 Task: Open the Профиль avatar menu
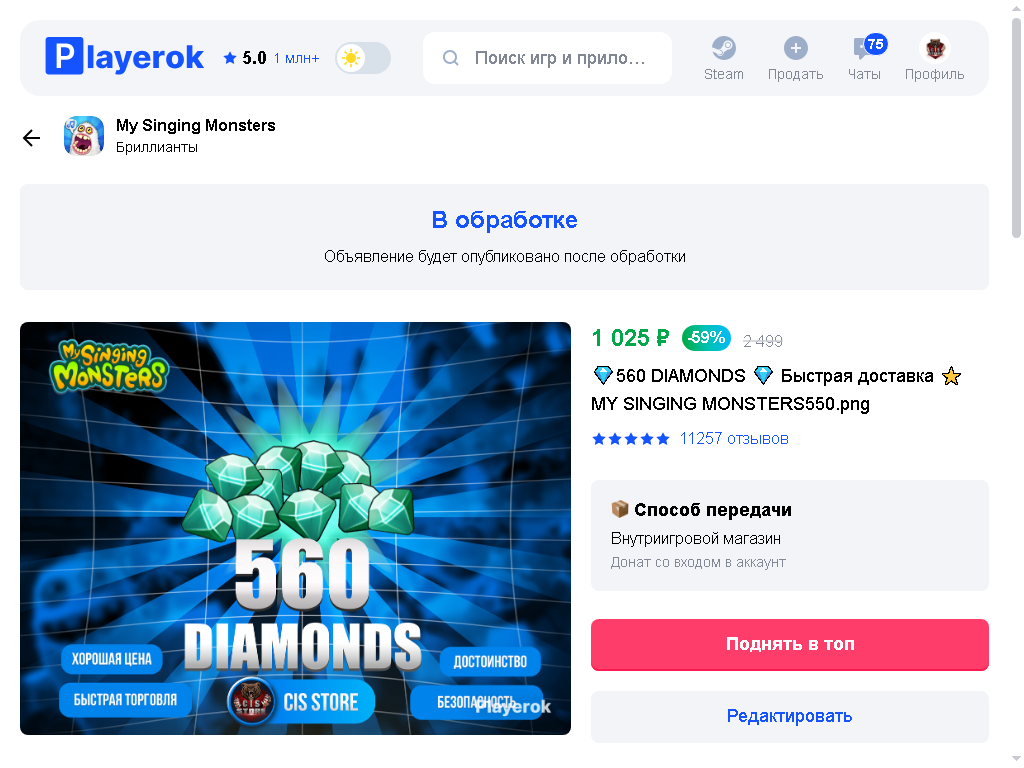pos(934,48)
